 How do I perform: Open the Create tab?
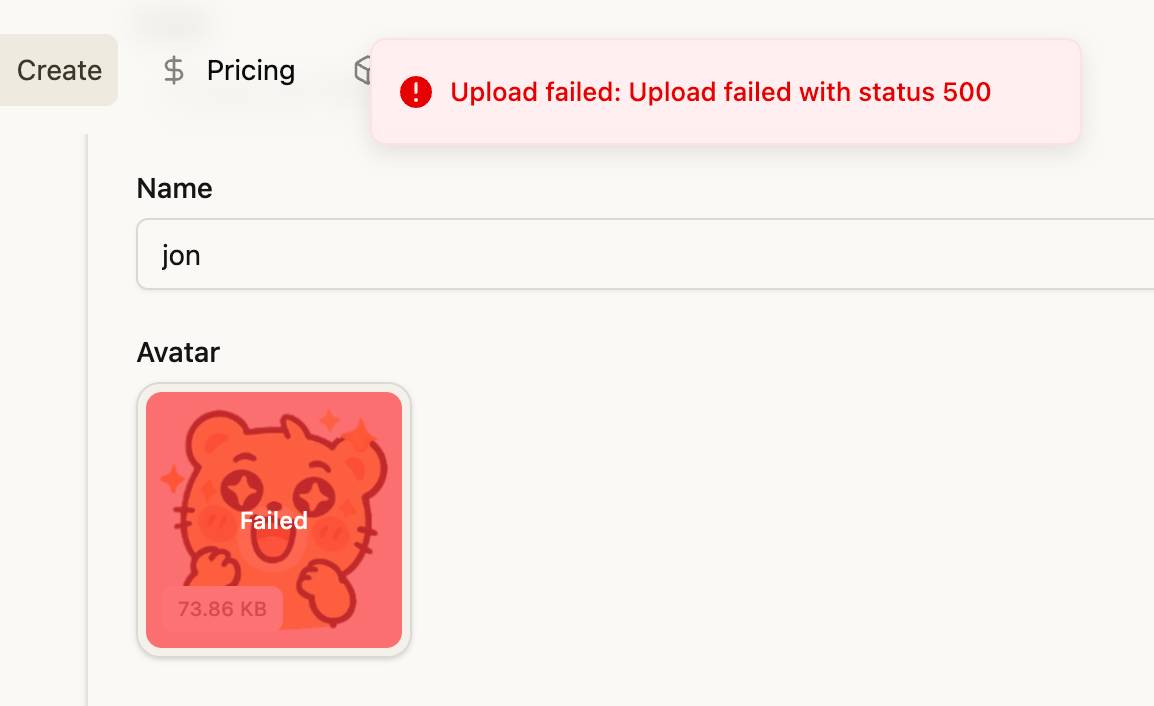click(59, 70)
